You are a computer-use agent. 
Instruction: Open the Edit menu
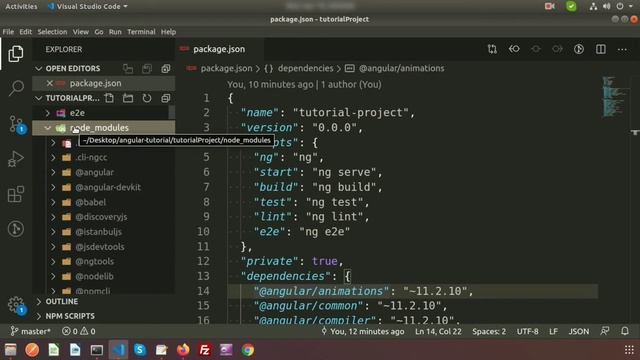click(x=25, y=32)
